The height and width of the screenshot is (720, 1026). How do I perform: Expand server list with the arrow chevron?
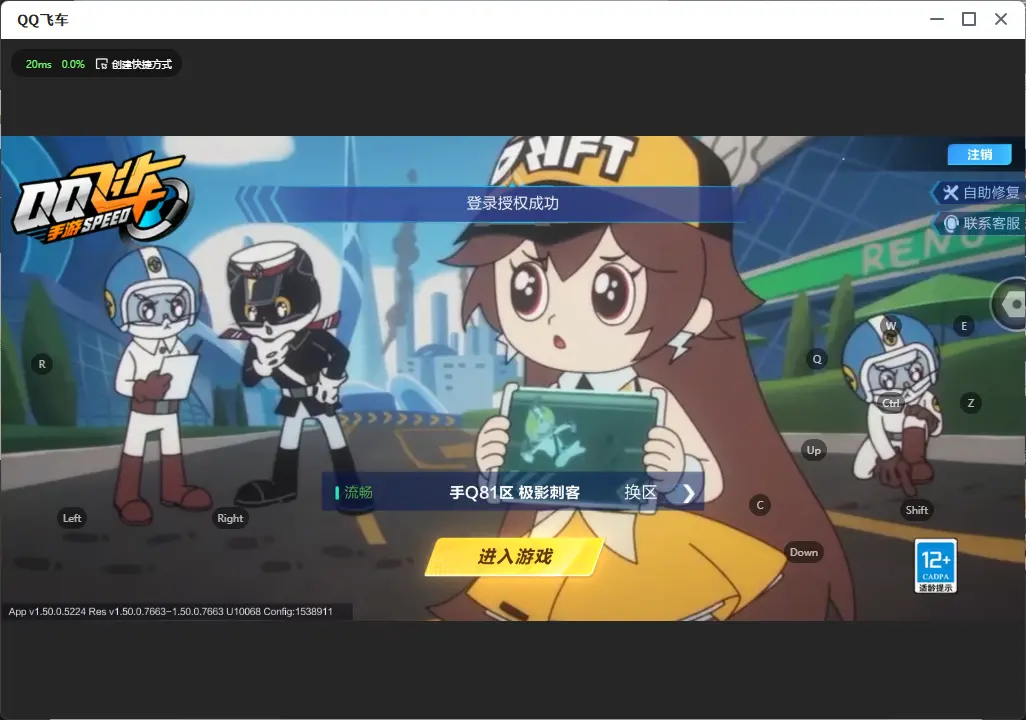pyautogui.click(x=688, y=493)
